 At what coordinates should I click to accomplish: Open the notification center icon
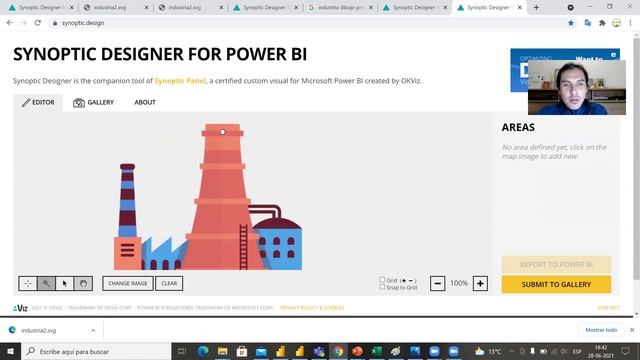tap(625, 351)
